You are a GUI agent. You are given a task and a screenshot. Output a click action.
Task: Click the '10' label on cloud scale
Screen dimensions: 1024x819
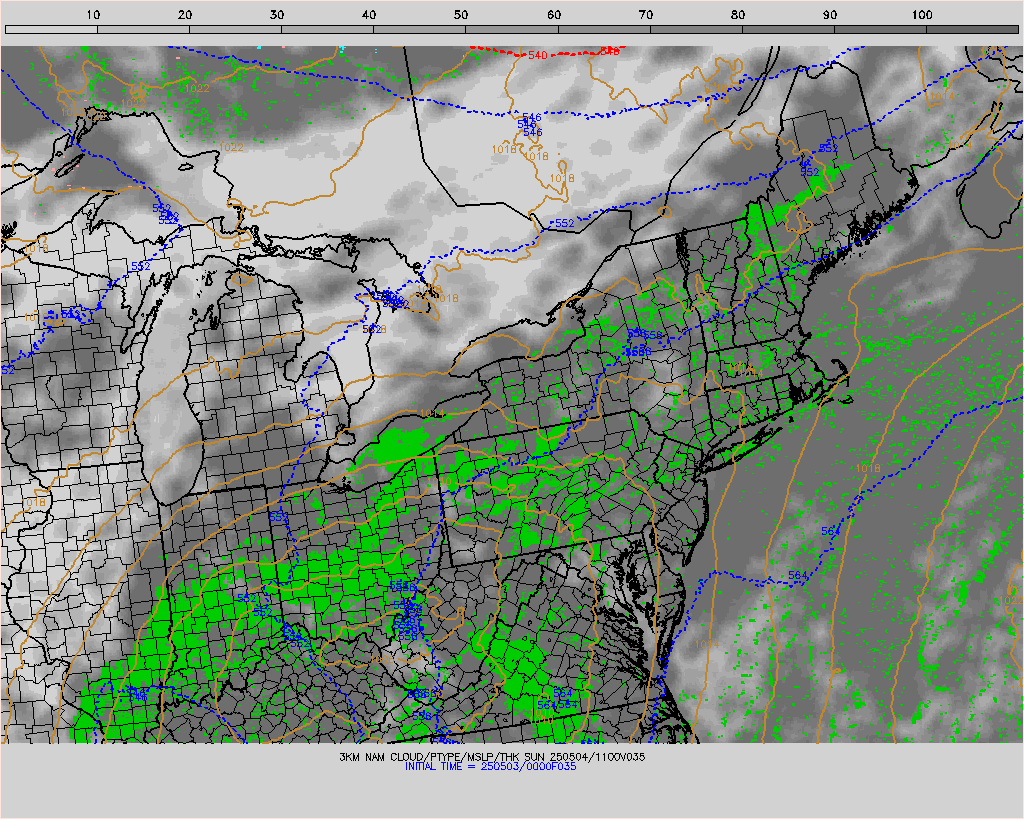tap(93, 15)
